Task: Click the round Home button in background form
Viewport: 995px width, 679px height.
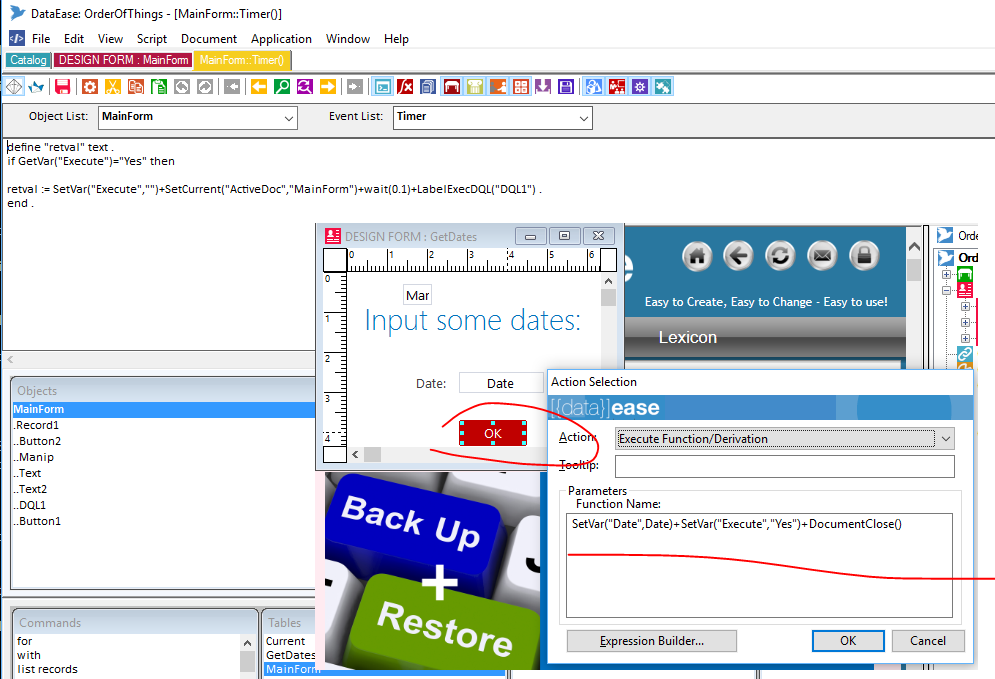Action: pos(697,256)
